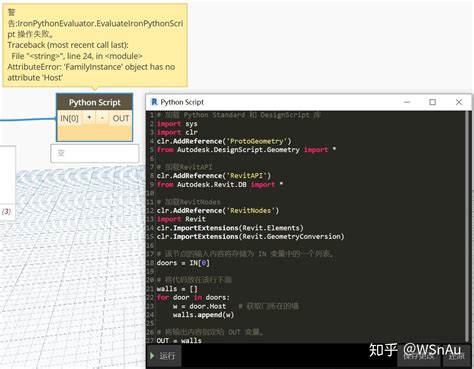Select the IN[0] input port

point(69,118)
